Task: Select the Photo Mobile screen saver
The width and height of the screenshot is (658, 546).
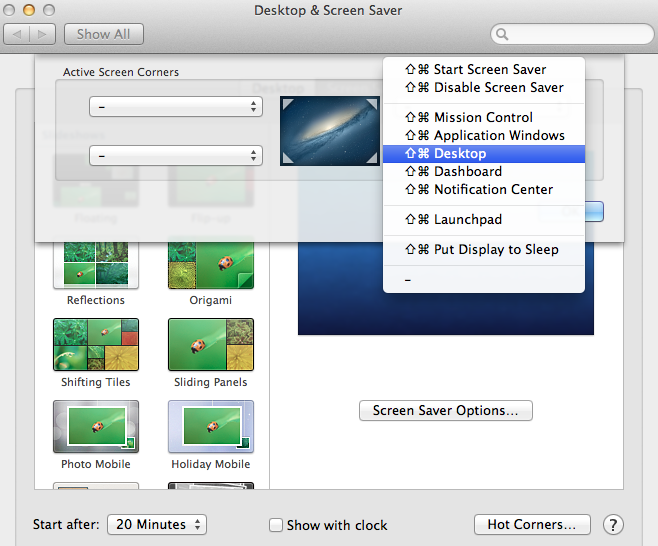Action: pyautogui.click(x=96, y=426)
